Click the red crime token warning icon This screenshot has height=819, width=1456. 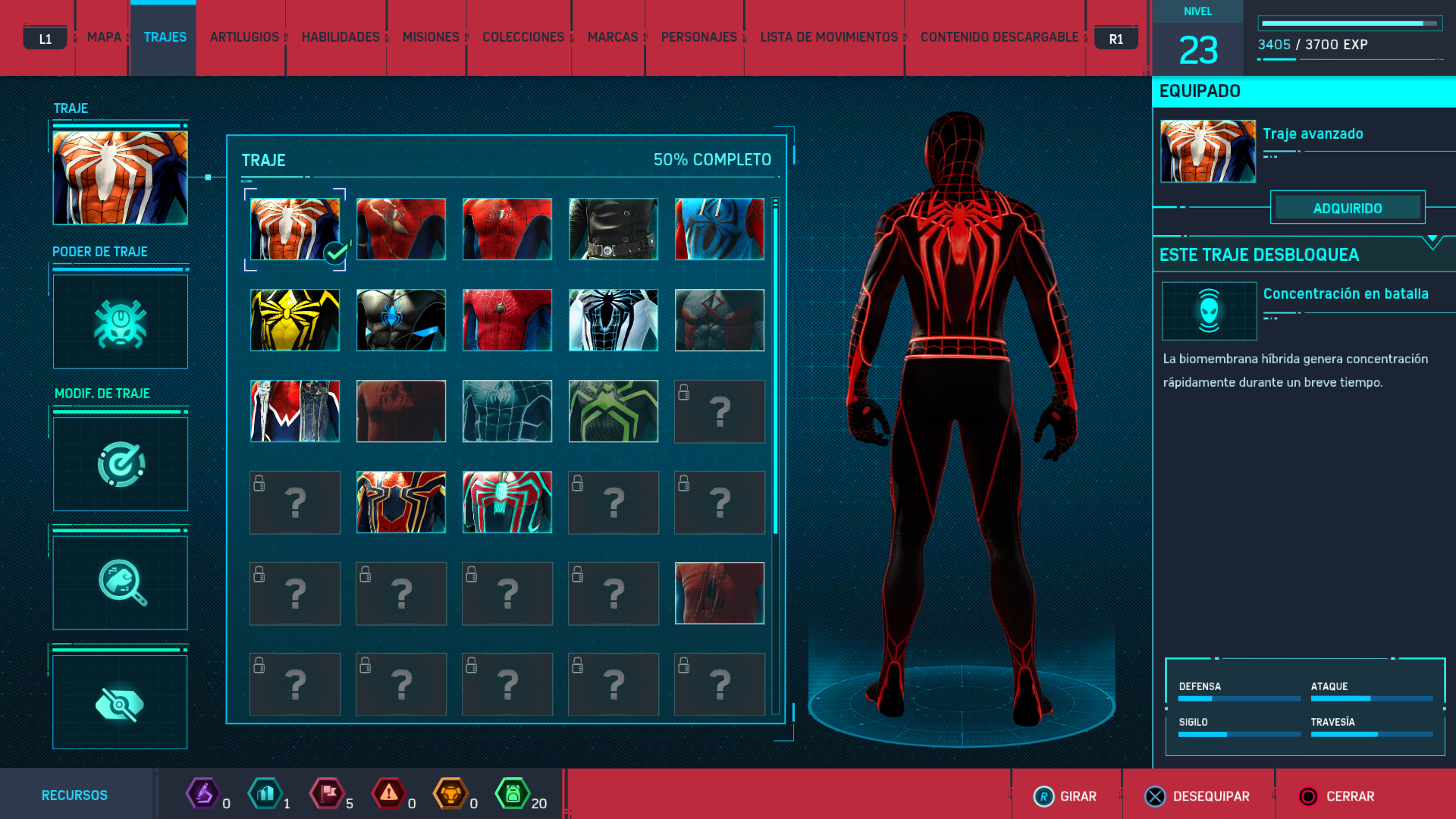click(388, 794)
